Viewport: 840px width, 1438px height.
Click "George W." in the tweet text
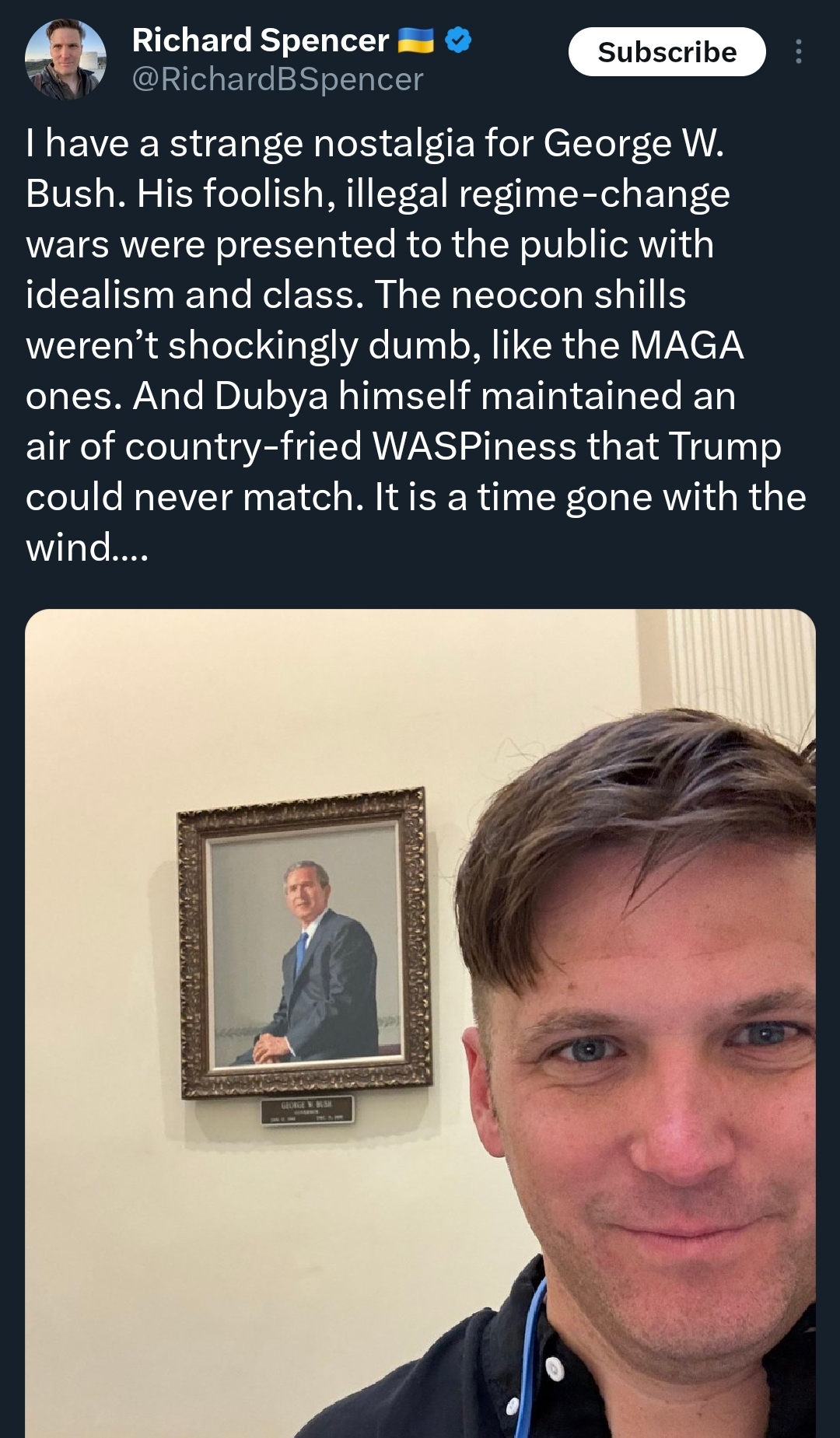pos(633,144)
